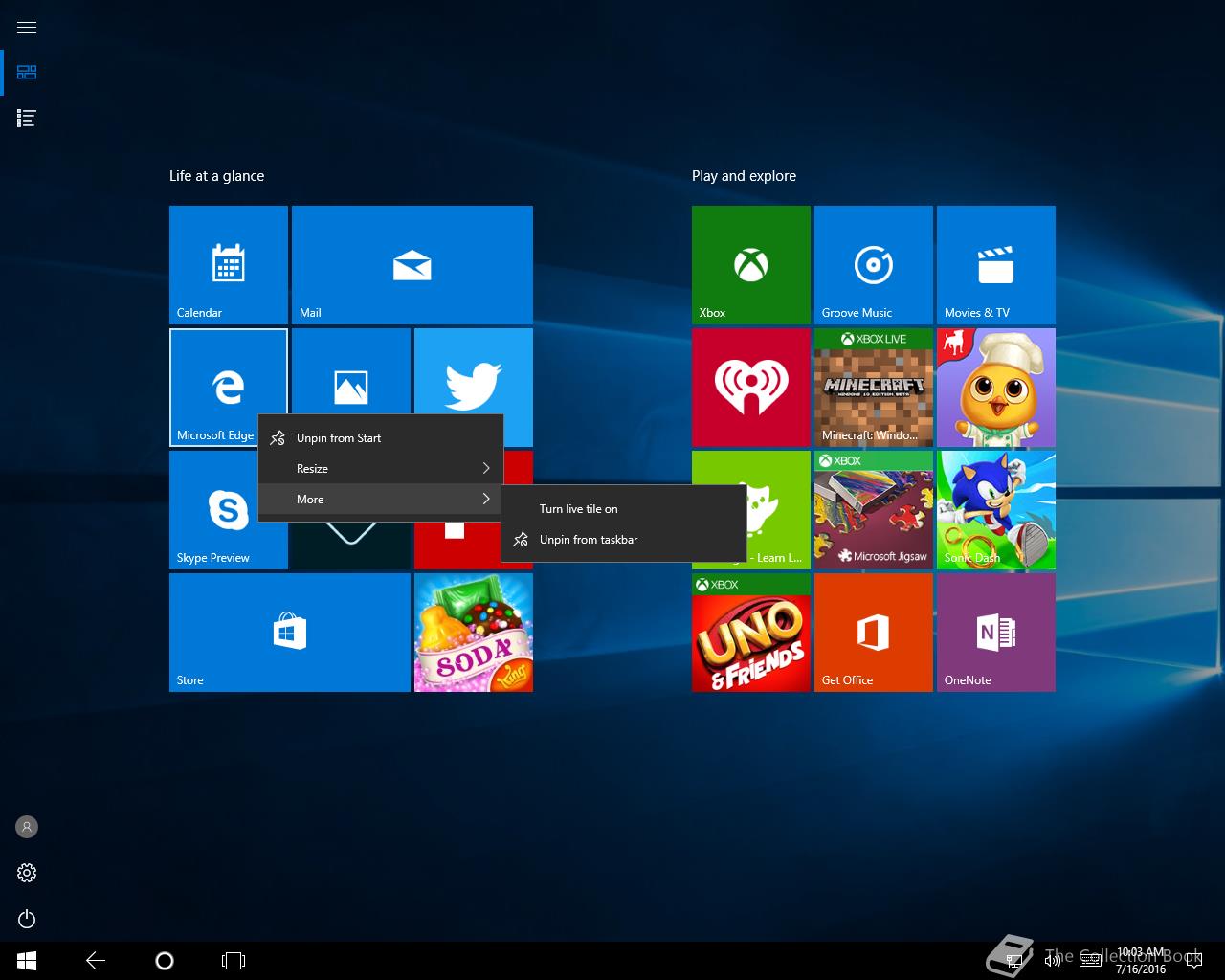1225x980 pixels.
Task: Open the chef bird game tile
Action: tap(996, 388)
